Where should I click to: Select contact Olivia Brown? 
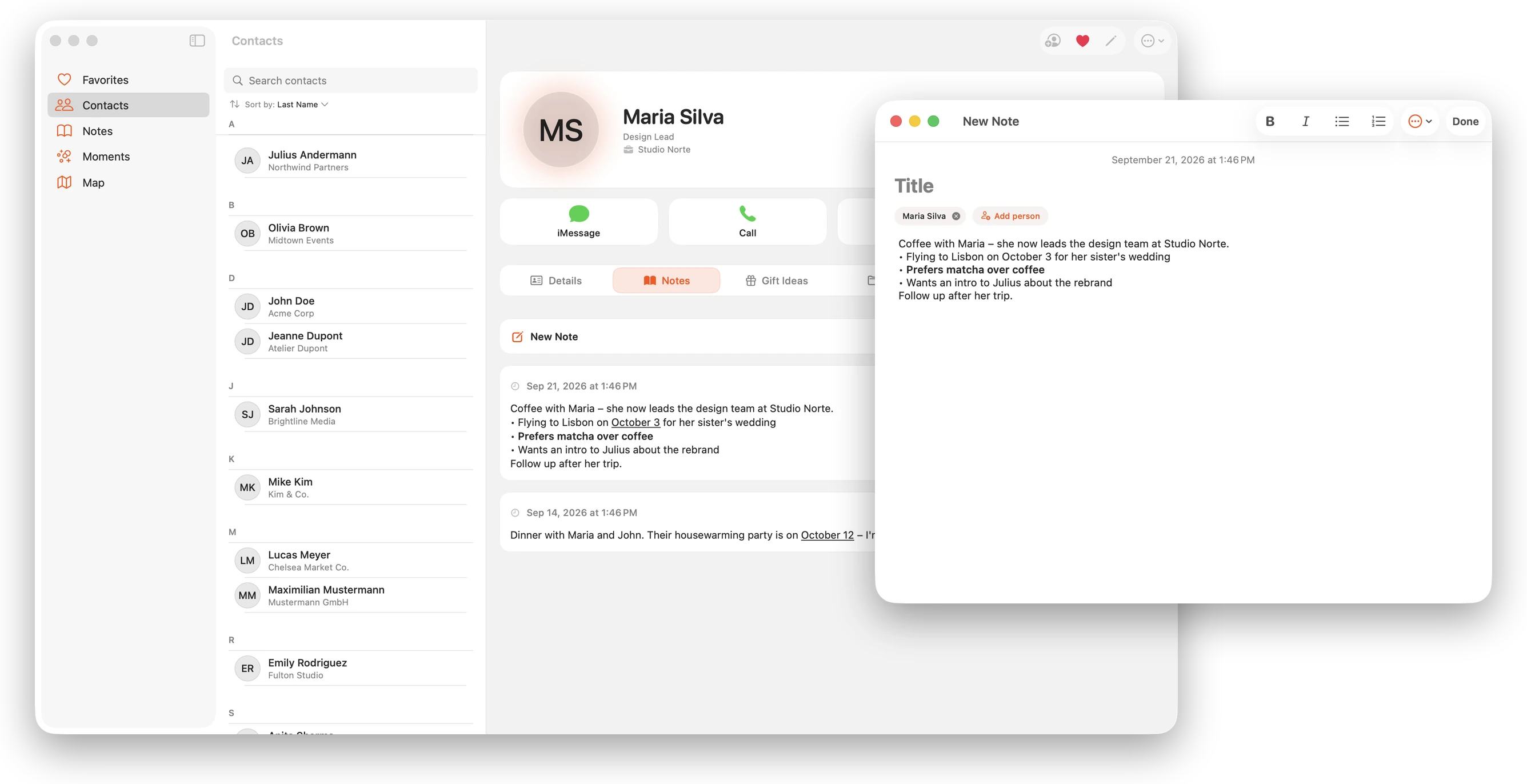point(350,234)
